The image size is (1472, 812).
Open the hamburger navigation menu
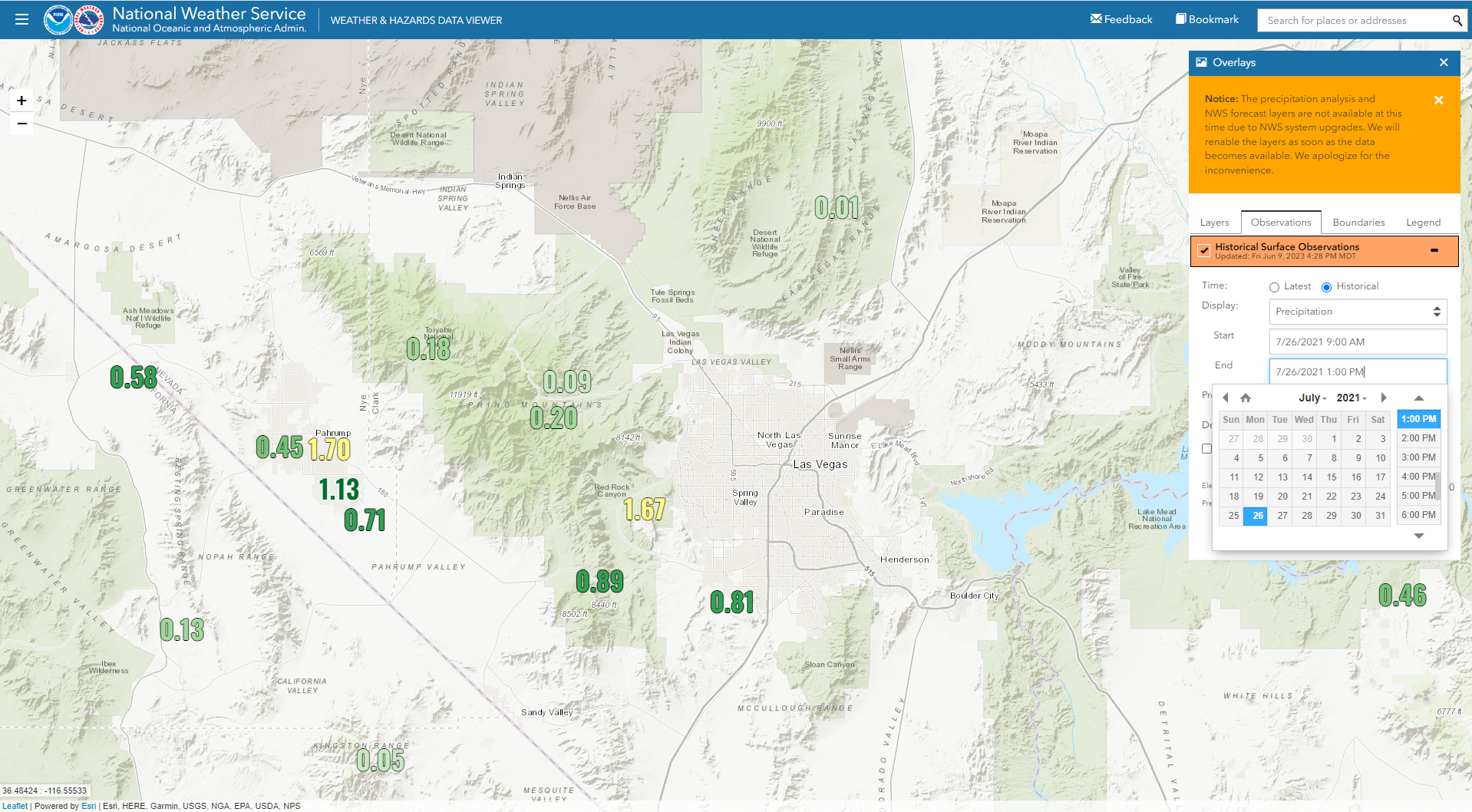click(x=21, y=19)
